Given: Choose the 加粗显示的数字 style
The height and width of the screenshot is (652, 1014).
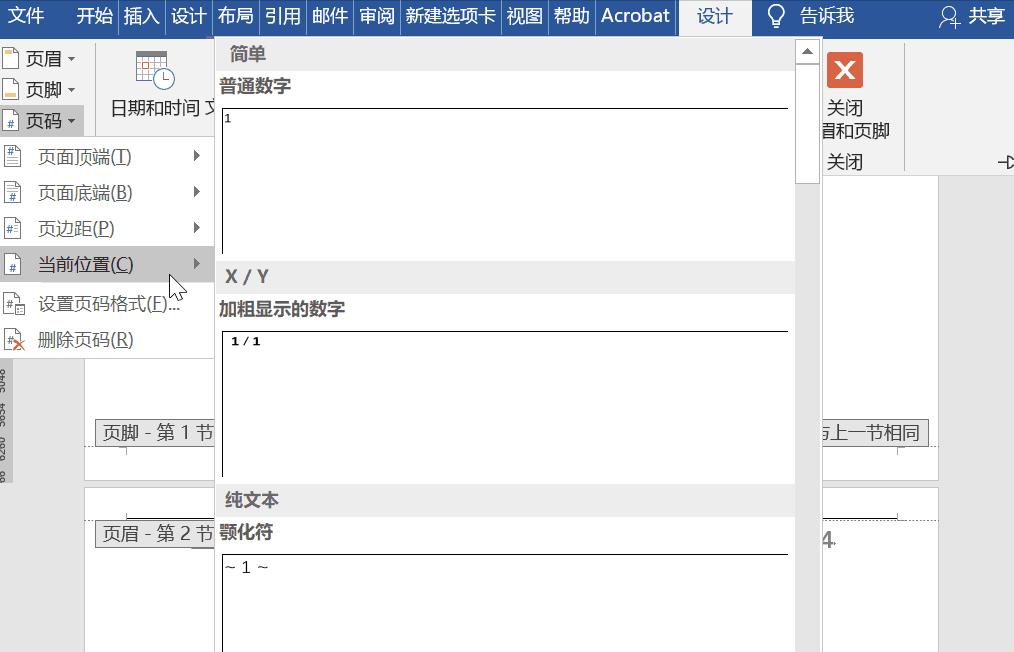Looking at the screenshot, I should [x=500, y=400].
